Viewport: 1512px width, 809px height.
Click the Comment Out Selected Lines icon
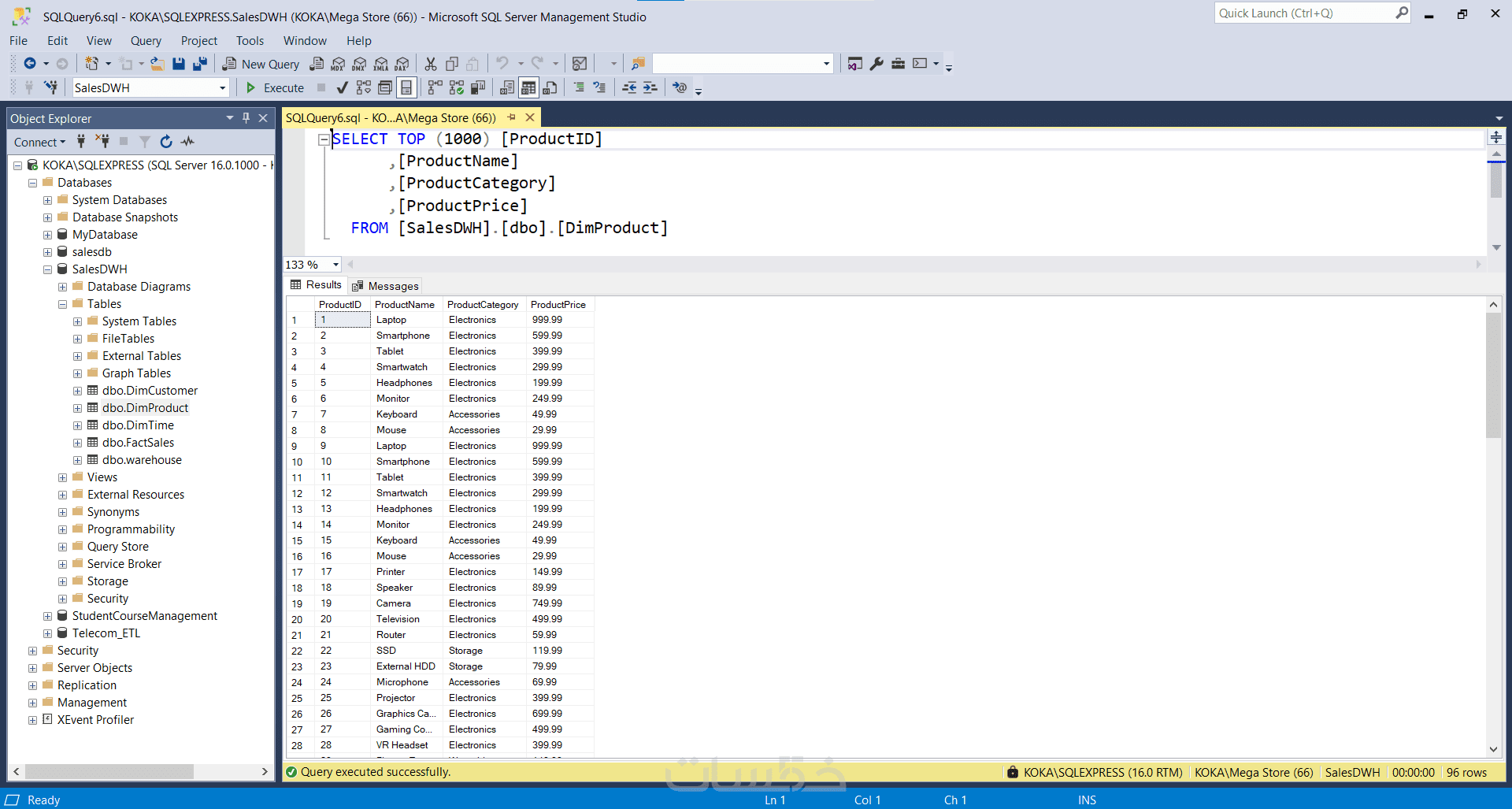coord(579,87)
